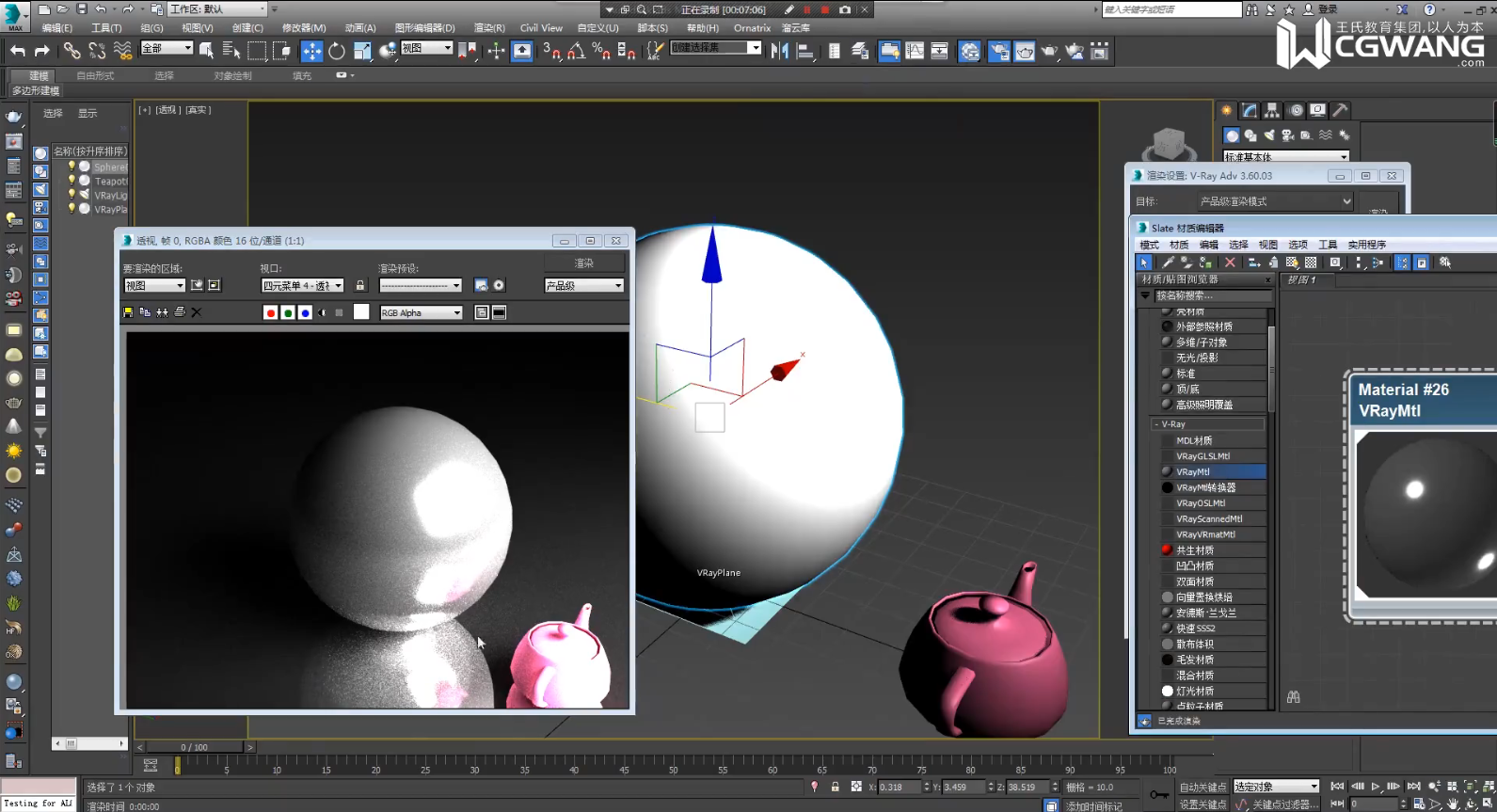
Task: Copy rendered image in frame window
Action: (x=145, y=312)
